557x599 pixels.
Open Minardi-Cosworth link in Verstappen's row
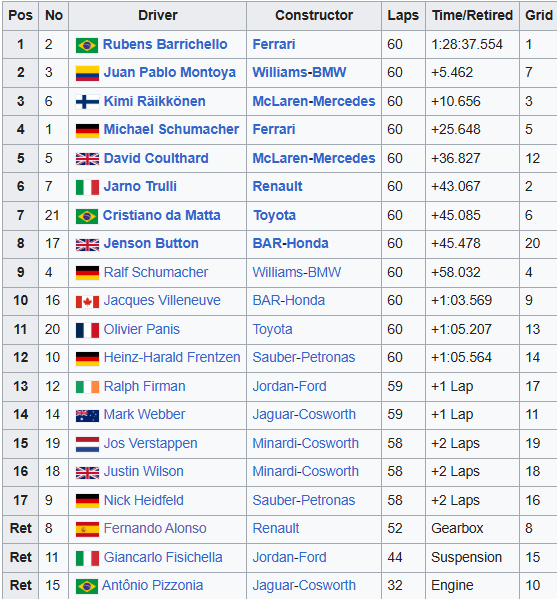[306, 444]
